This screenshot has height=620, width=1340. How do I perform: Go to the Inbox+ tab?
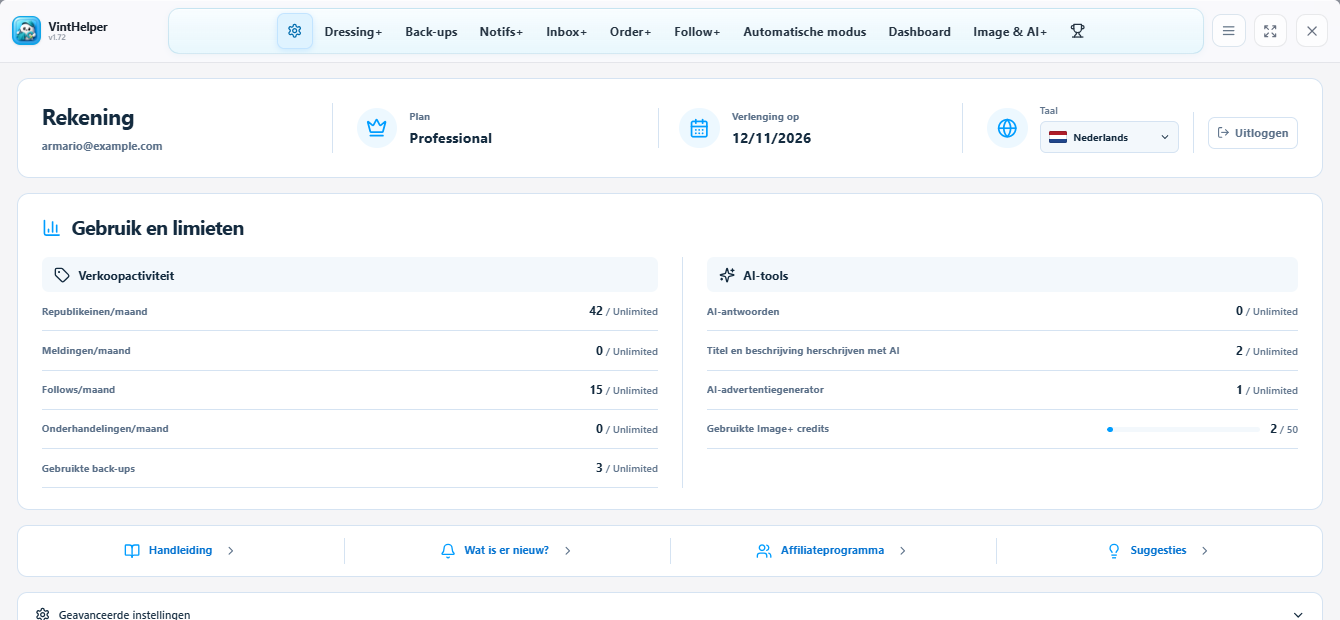tap(567, 32)
